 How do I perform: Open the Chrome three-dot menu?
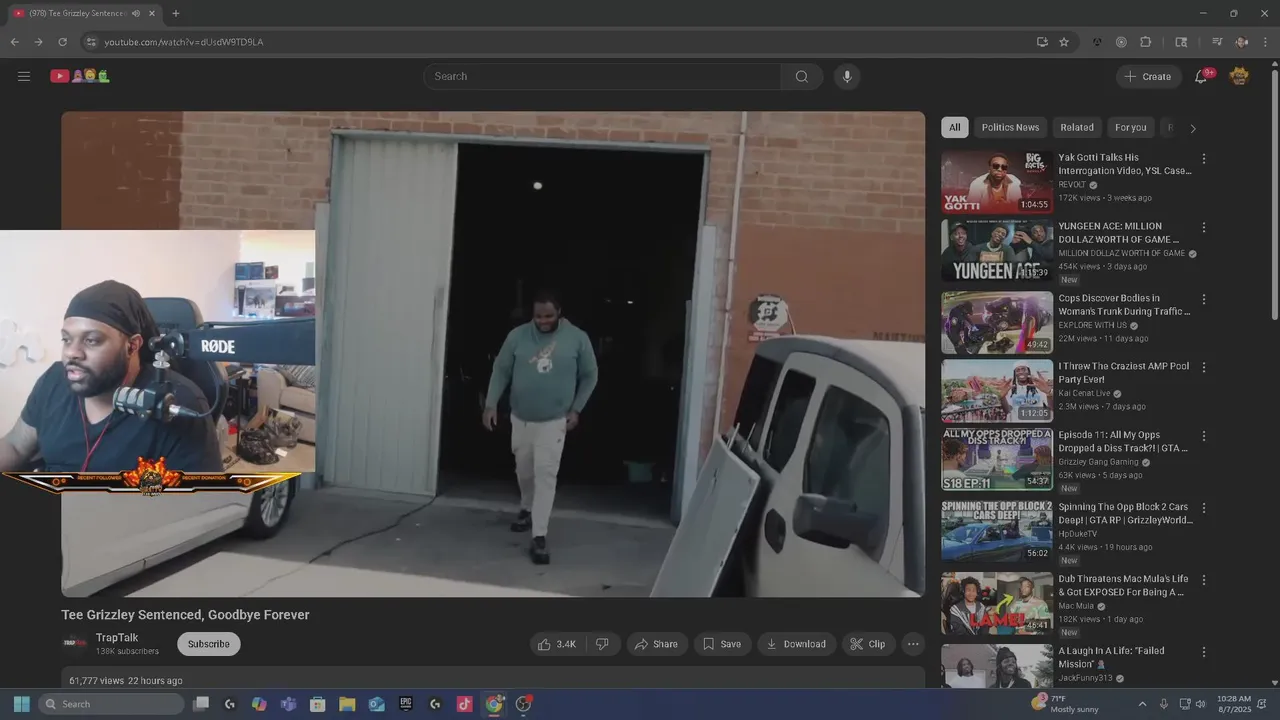click(1266, 42)
